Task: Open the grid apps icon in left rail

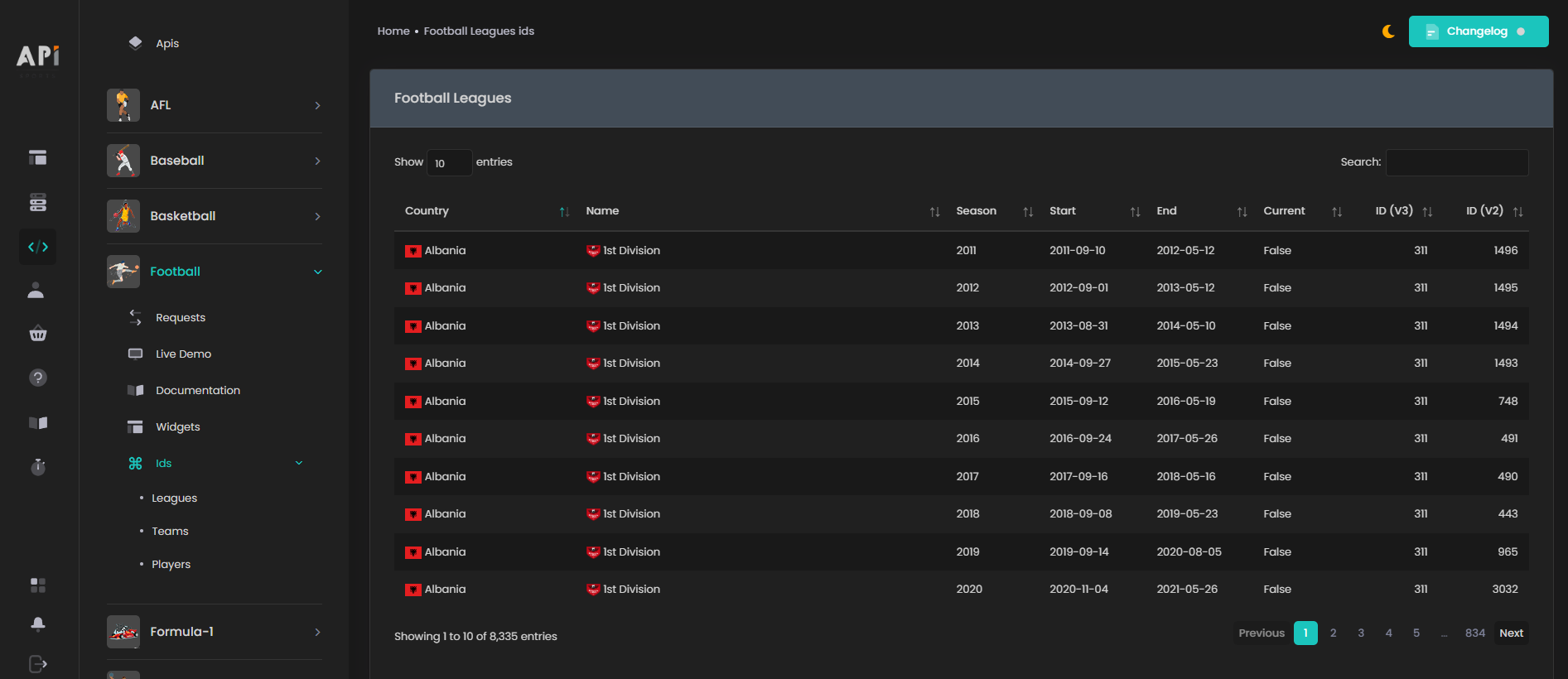Action: coord(38,585)
